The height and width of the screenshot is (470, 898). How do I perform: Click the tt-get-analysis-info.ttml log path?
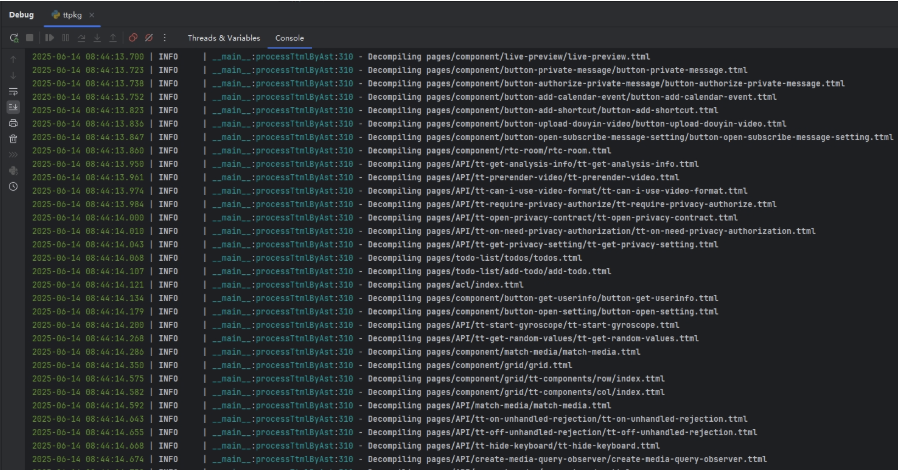pos(562,164)
